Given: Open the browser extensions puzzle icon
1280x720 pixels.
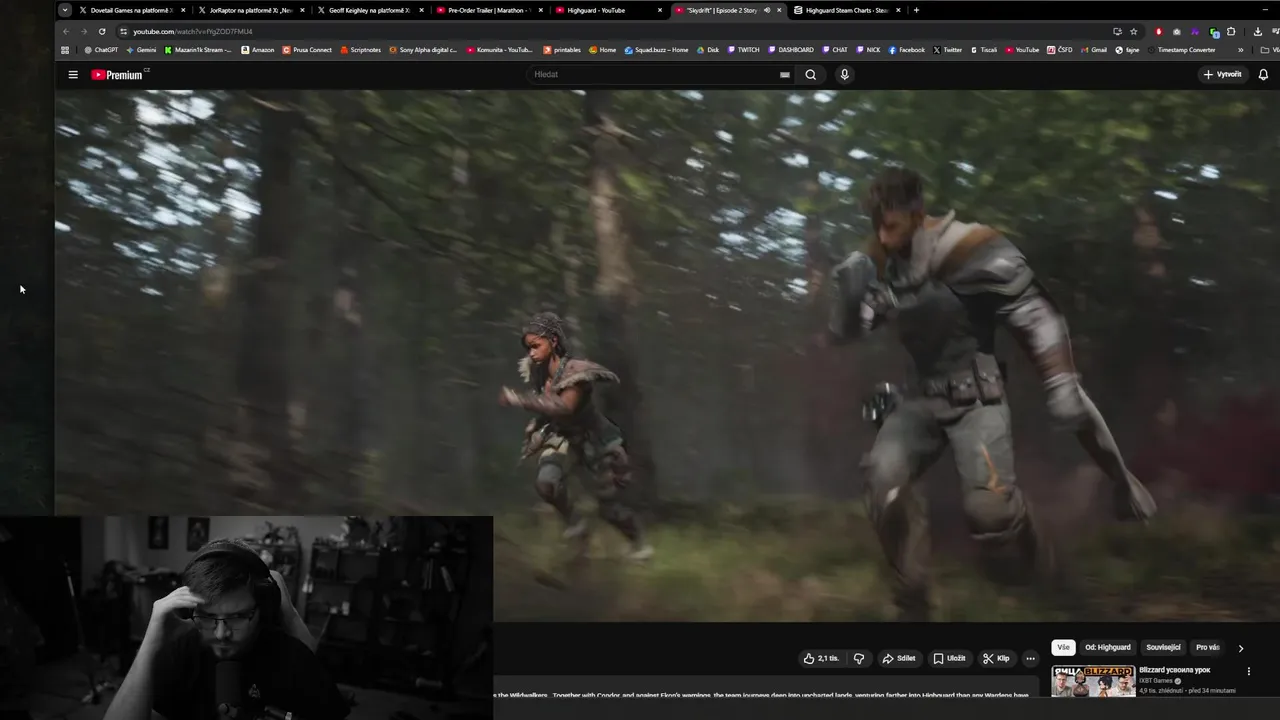Looking at the screenshot, I should [1231, 31].
